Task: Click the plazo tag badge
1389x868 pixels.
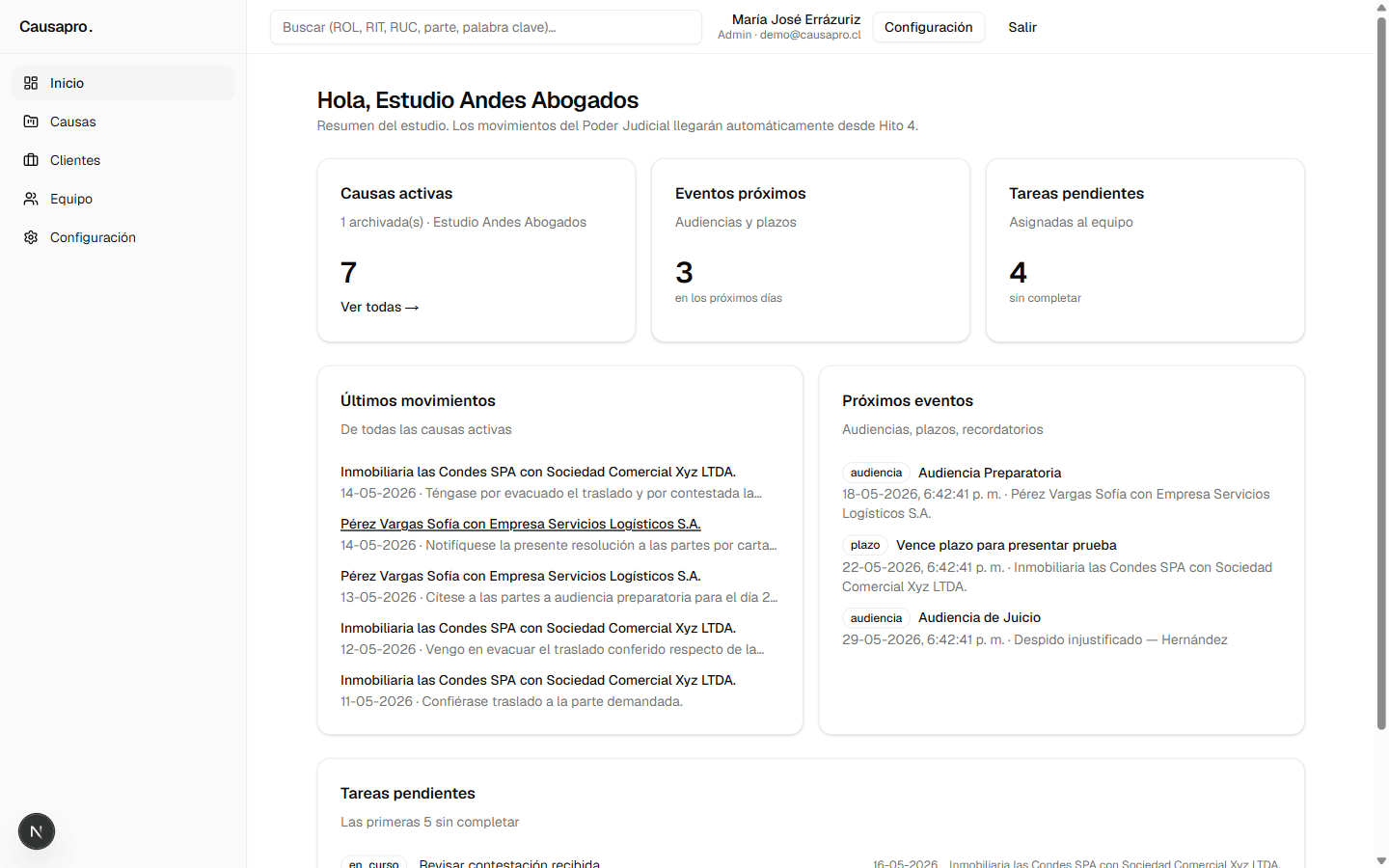Action: 865,545
